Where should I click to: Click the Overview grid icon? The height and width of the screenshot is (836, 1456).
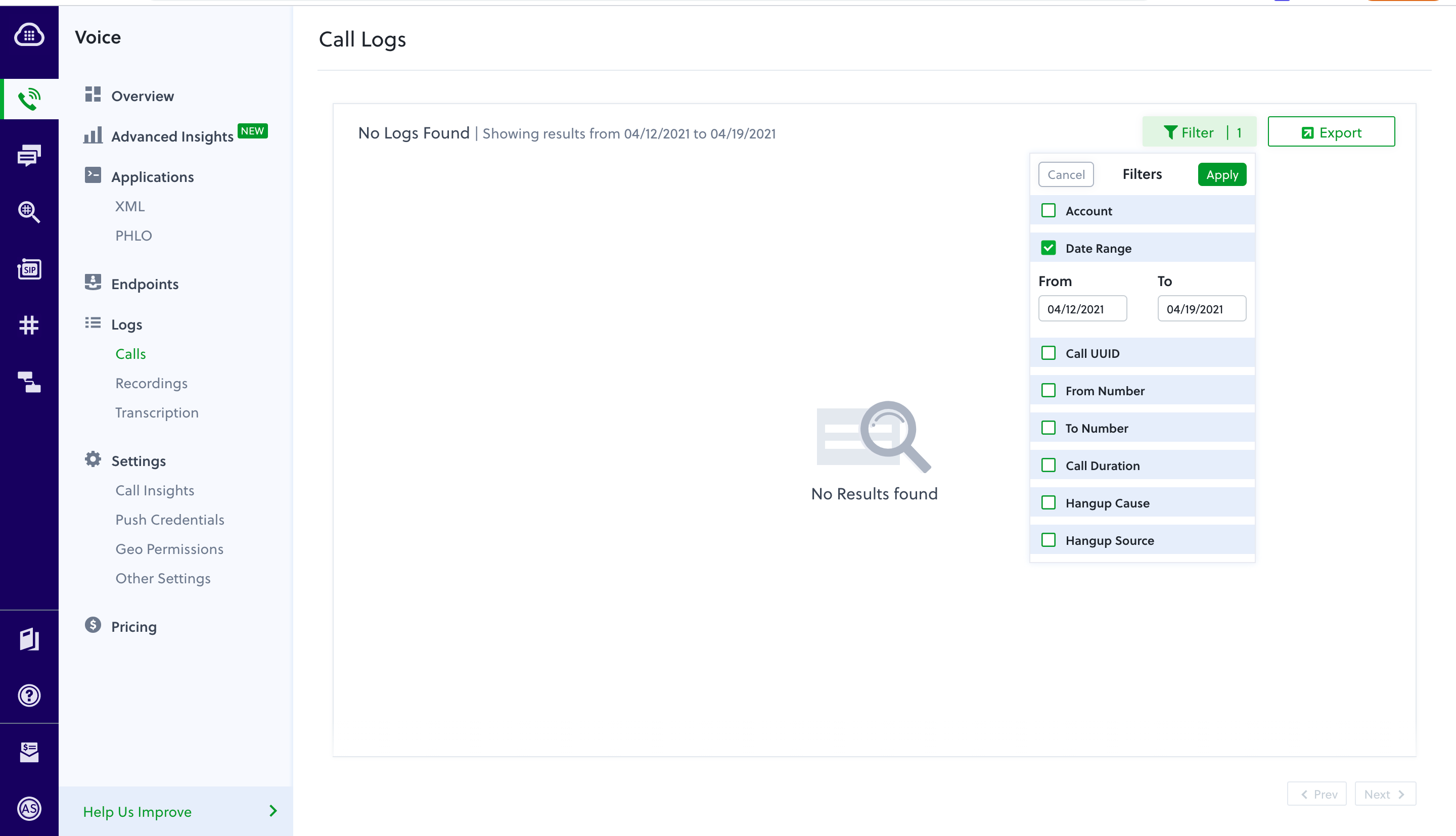pos(93,94)
